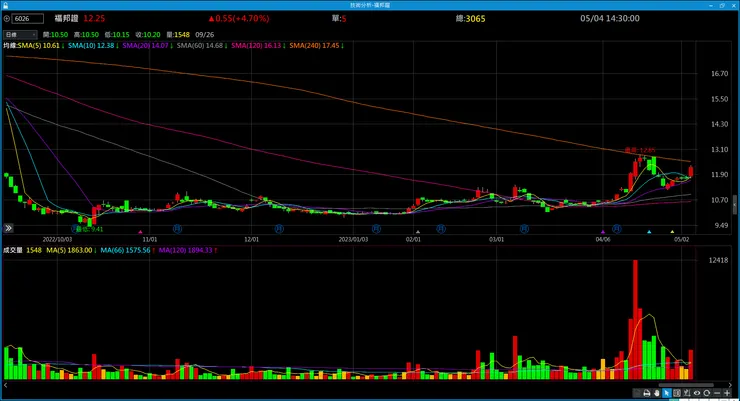
Task: Click the tallest red volume bar
Action: 635,319
